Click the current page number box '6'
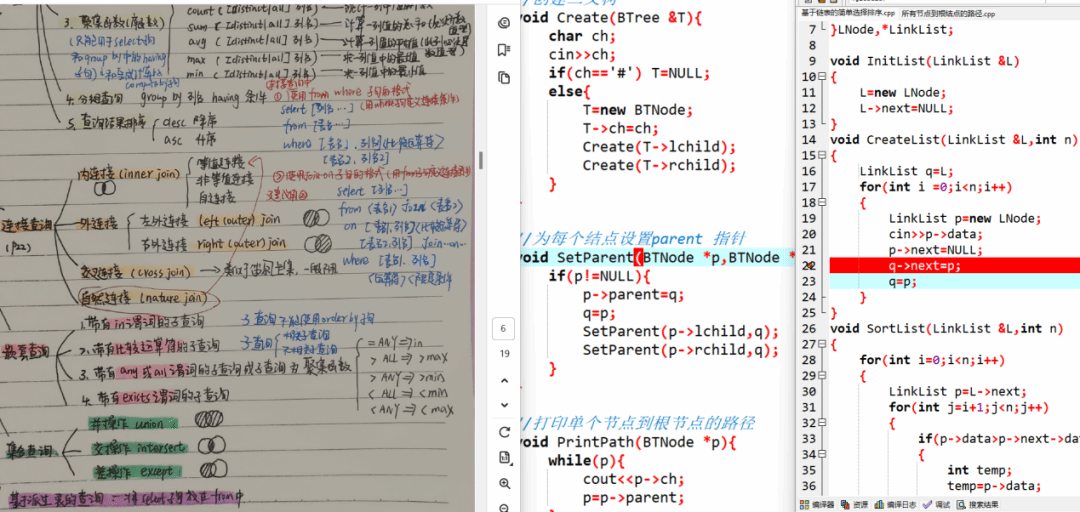Screen dimensions: 1080x512 click(503, 329)
